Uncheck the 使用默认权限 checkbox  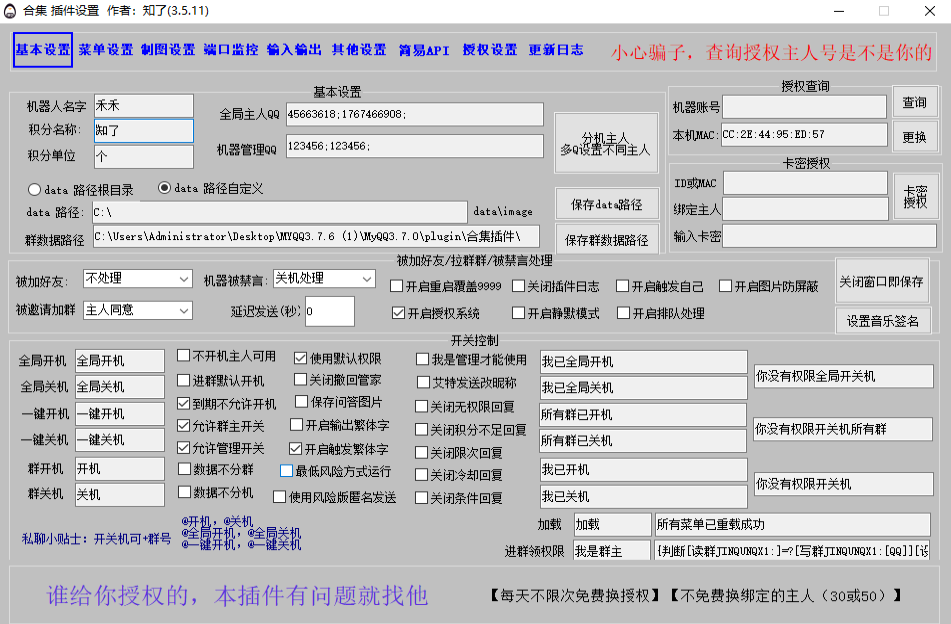click(301, 358)
